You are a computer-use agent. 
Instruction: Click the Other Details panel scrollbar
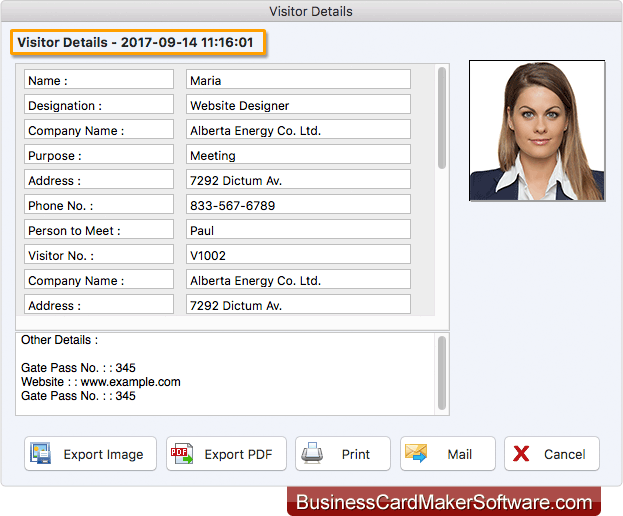pyautogui.click(x=442, y=372)
